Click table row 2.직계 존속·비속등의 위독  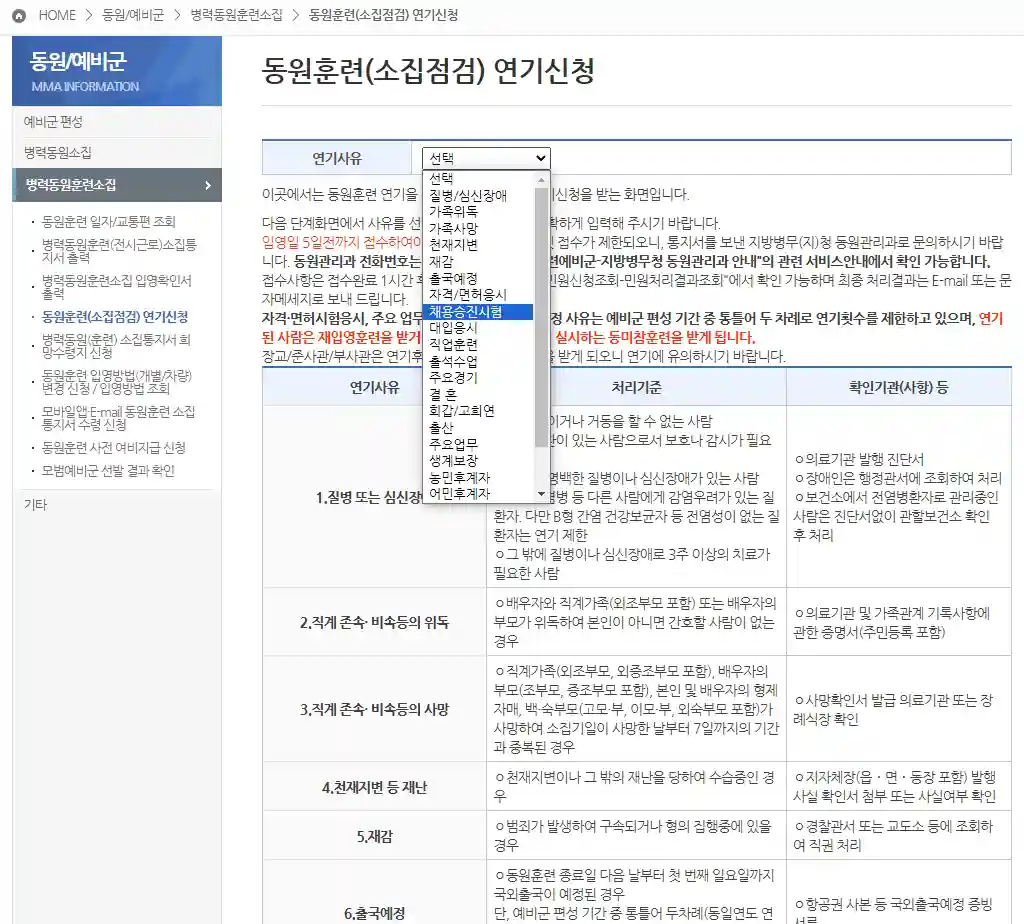(x=637, y=622)
